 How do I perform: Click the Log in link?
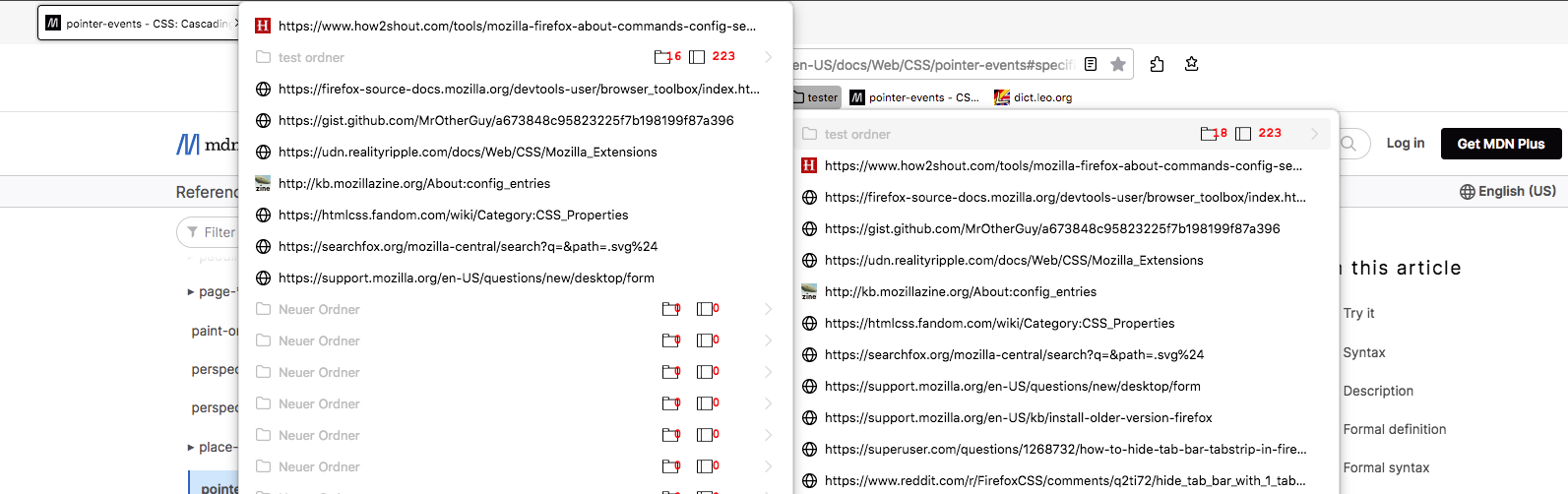tap(1406, 143)
